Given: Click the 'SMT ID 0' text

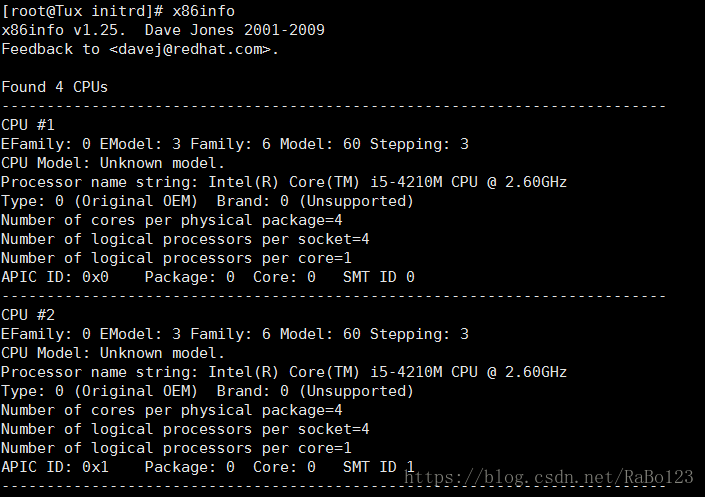Looking at the screenshot, I should tap(379, 277).
